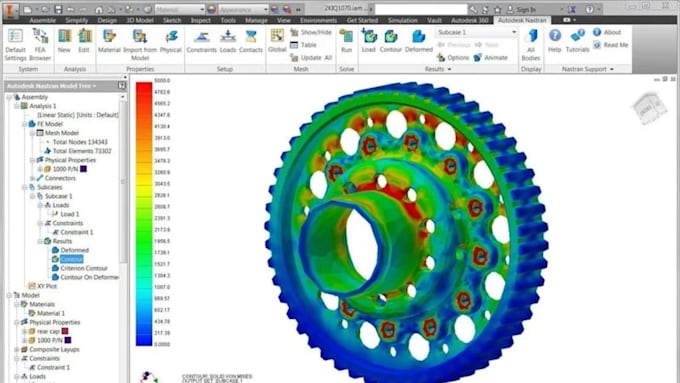
Task: Click Animate results
Action: (x=490, y=57)
